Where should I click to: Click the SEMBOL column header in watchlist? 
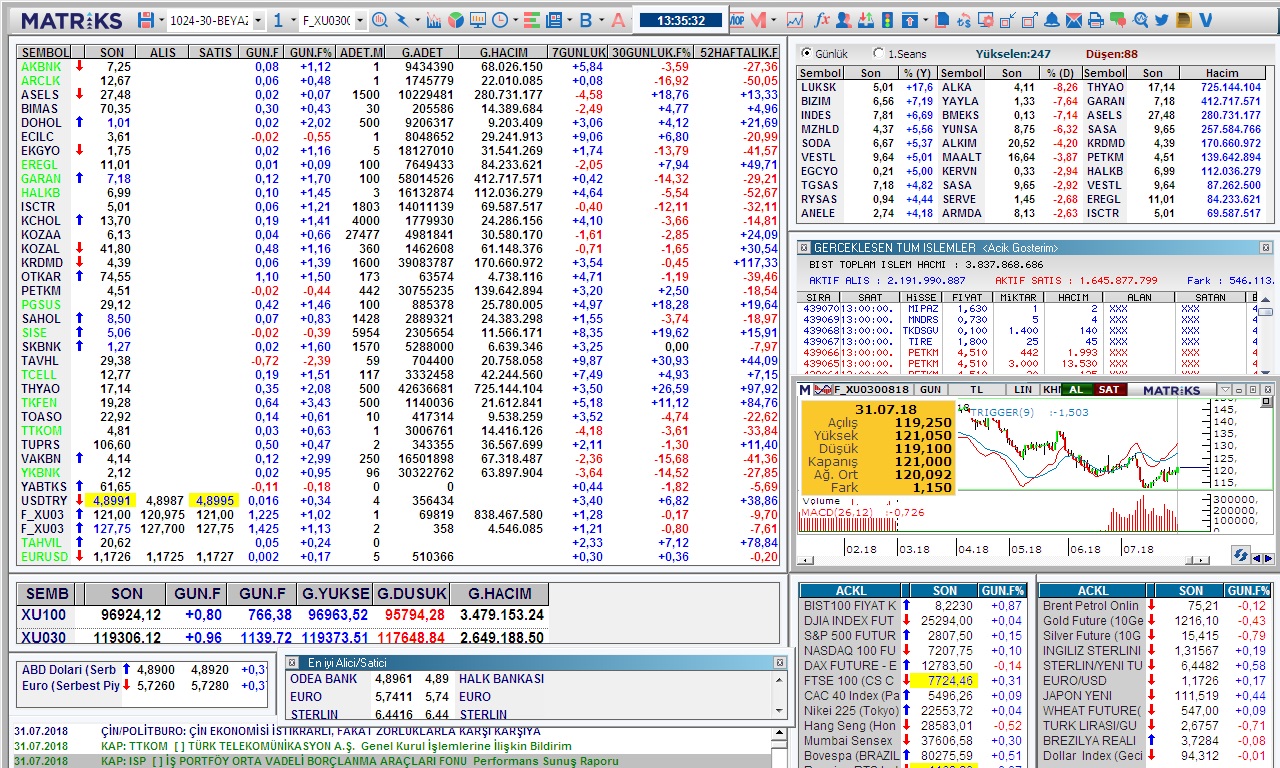point(44,52)
